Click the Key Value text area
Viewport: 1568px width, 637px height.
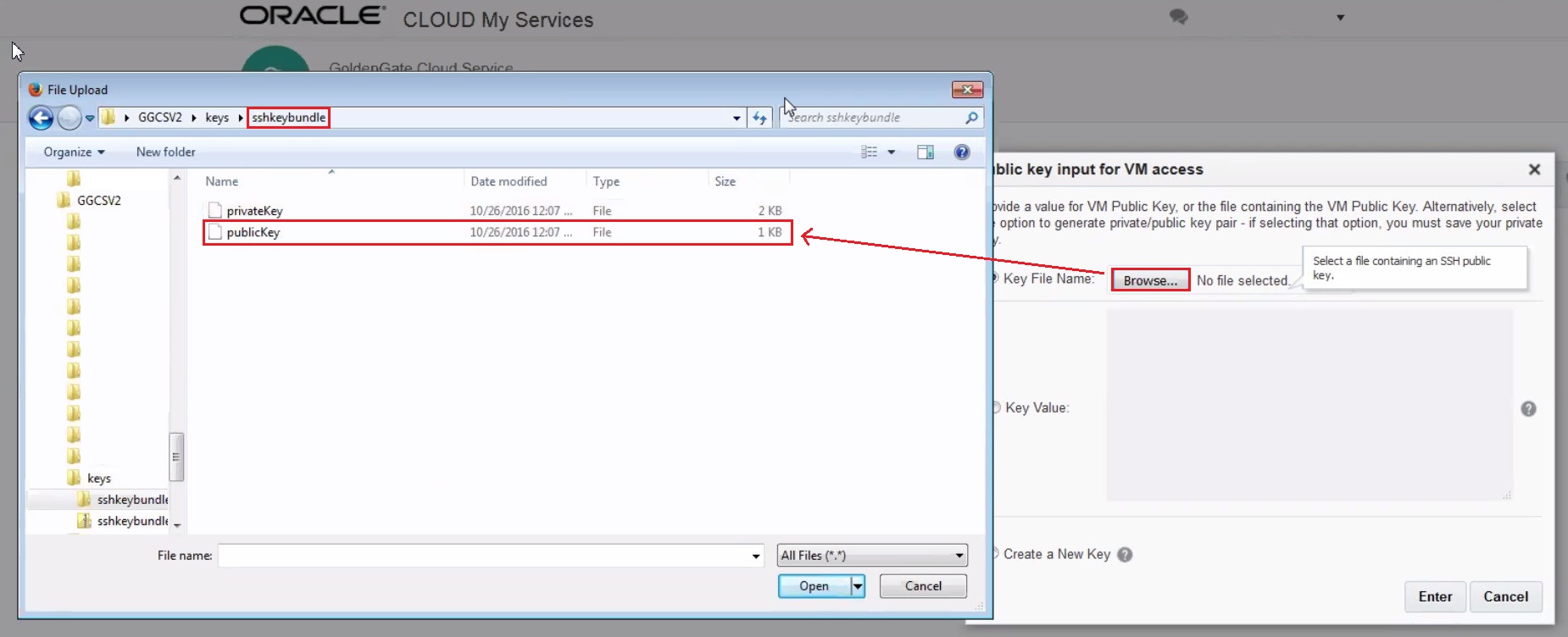click(1309, 405)
